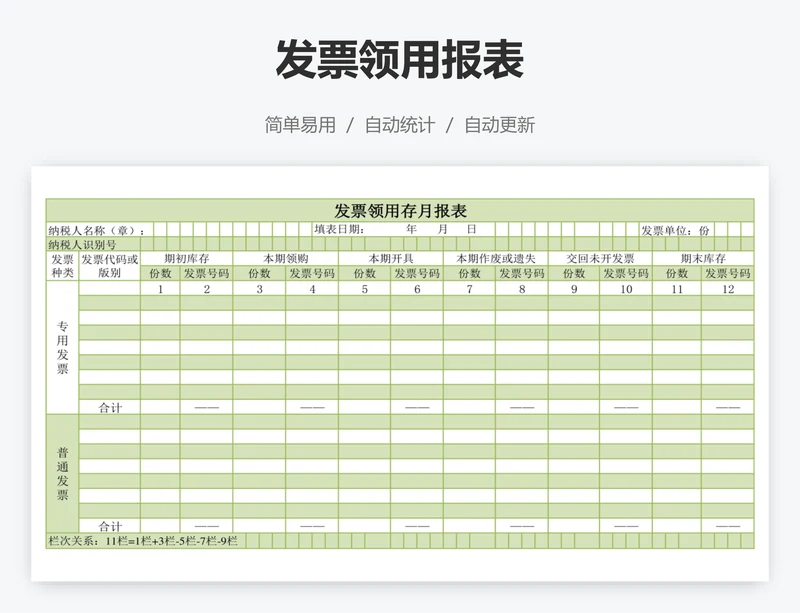Click 合计 in the 专用发票 section
800x613 pixels.
click(110, 407)
